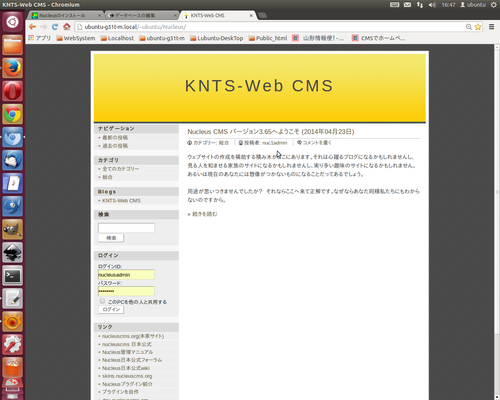Image resolution: width=500 pixels, height=400 pixels.
Task: Open the Ubuntu Dash home launcher
Action: (12, 22)
